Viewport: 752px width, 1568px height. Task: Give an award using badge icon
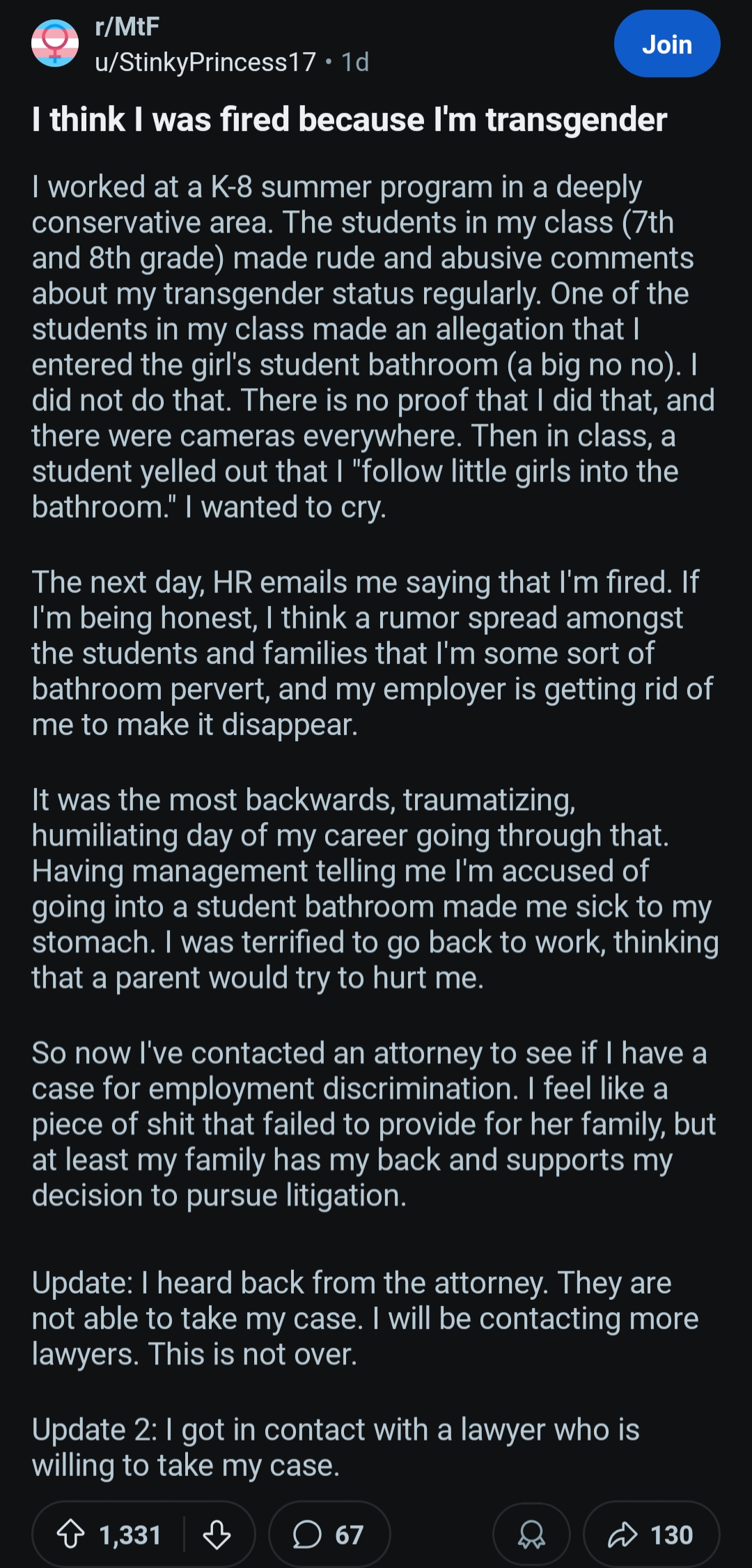pyautogui.click(x=531, y=1535)
